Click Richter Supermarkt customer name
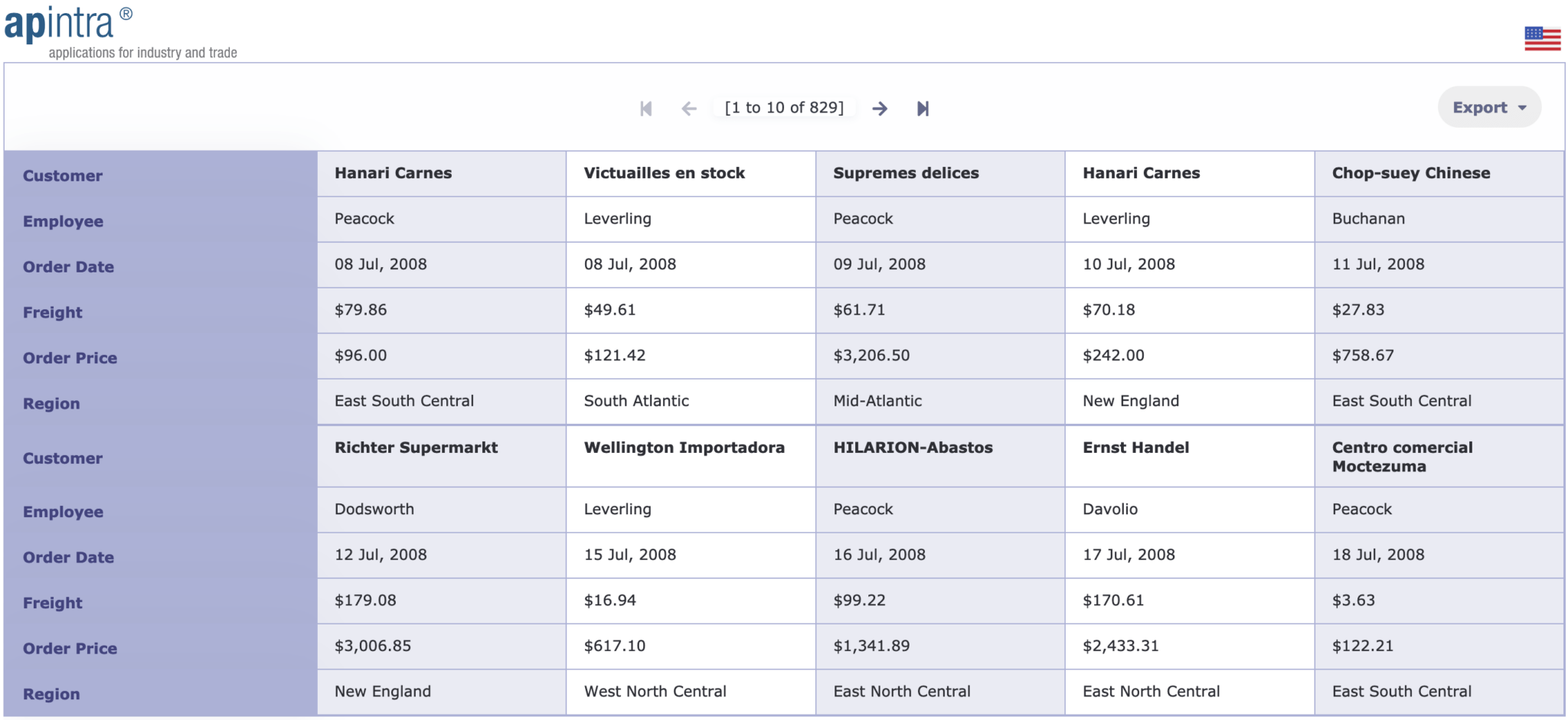The width and height of the screenshot is (1568, 720). point(416,448)
